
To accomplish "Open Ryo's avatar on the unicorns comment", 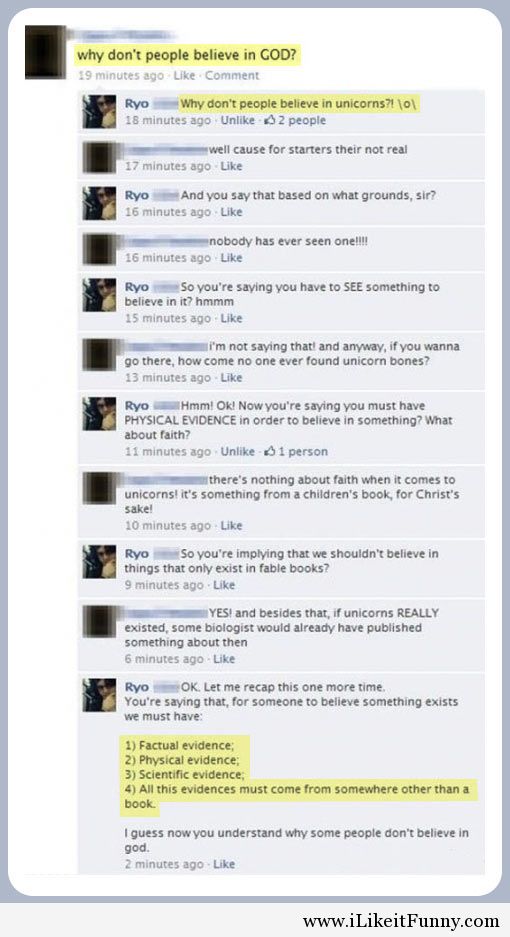I will click(x=99, y=111).
